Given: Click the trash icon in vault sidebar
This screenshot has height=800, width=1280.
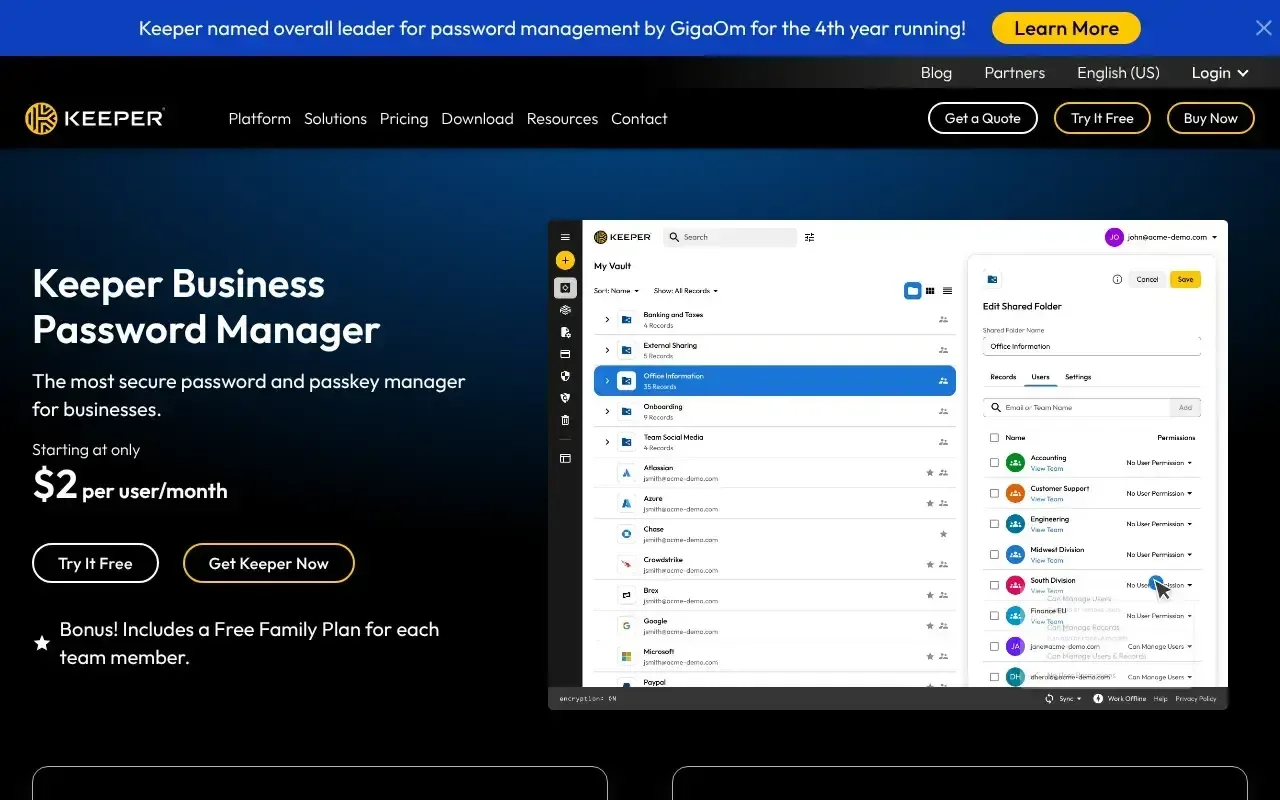Looking at the screenshot, I should coord(565,420).
